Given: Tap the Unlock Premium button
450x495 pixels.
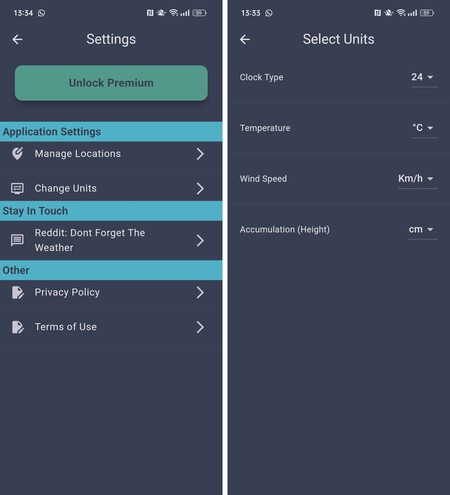Looking at the screenshot, I should pos(111,83).
